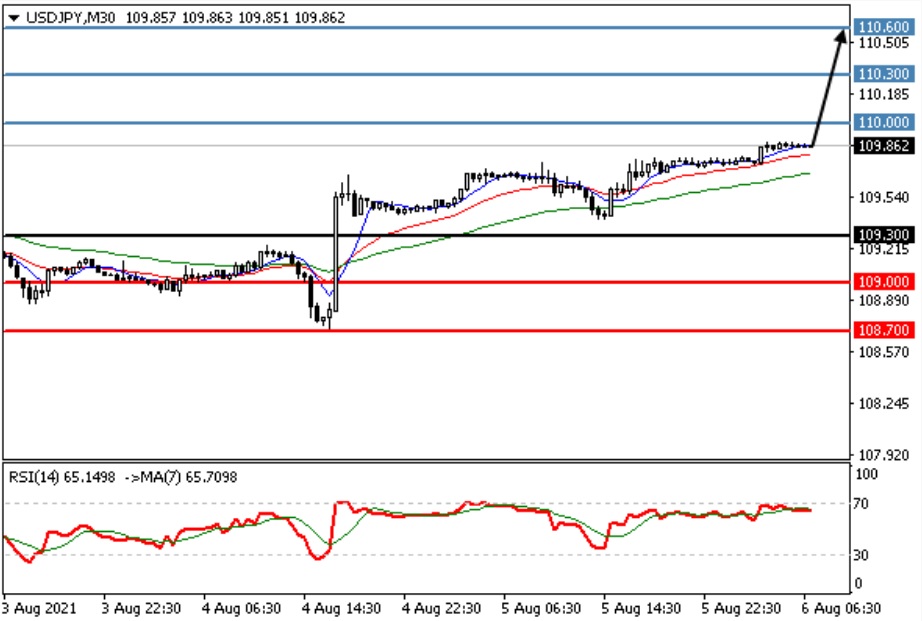This screenshot has width=922, height=621.
Task: Click the 3 Aug 22:30 time label
Action: pos(141,607)
